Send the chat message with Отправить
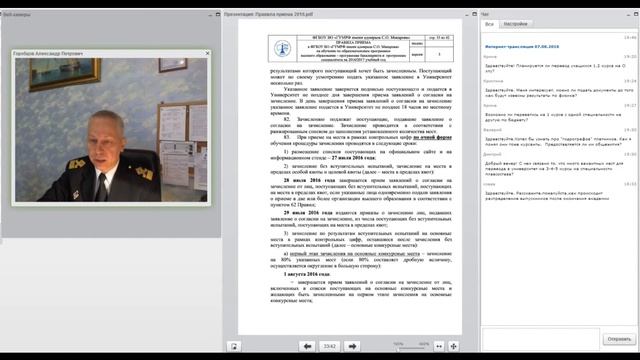Image resolution: width=640 pixels, height=360 pixels. [619, 339]
